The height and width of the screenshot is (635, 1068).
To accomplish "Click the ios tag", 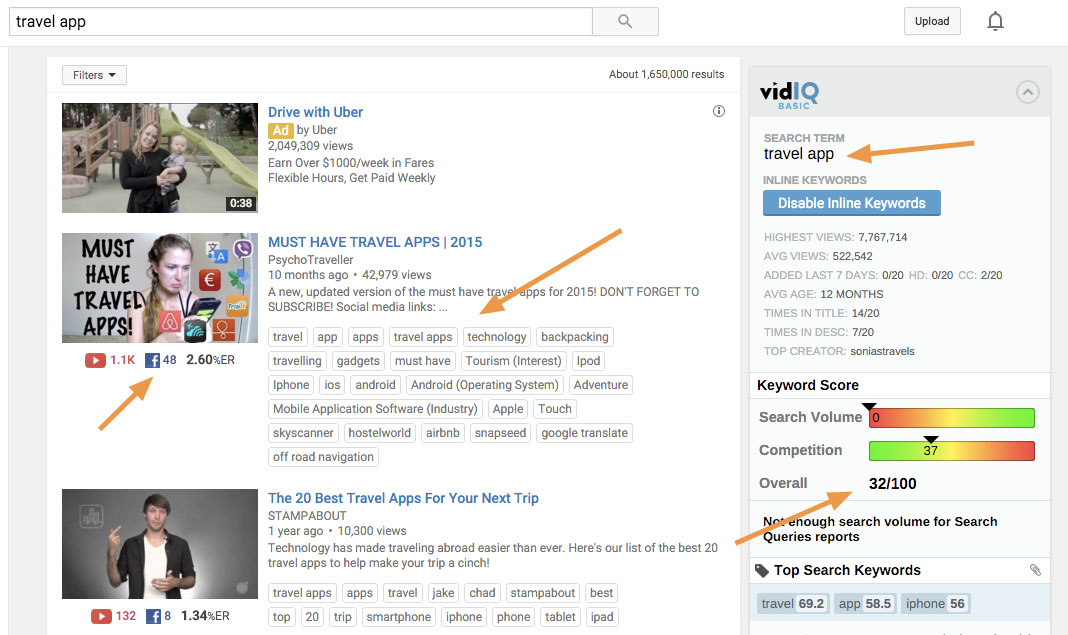I will pyautogui.click(x=332, y=384).
